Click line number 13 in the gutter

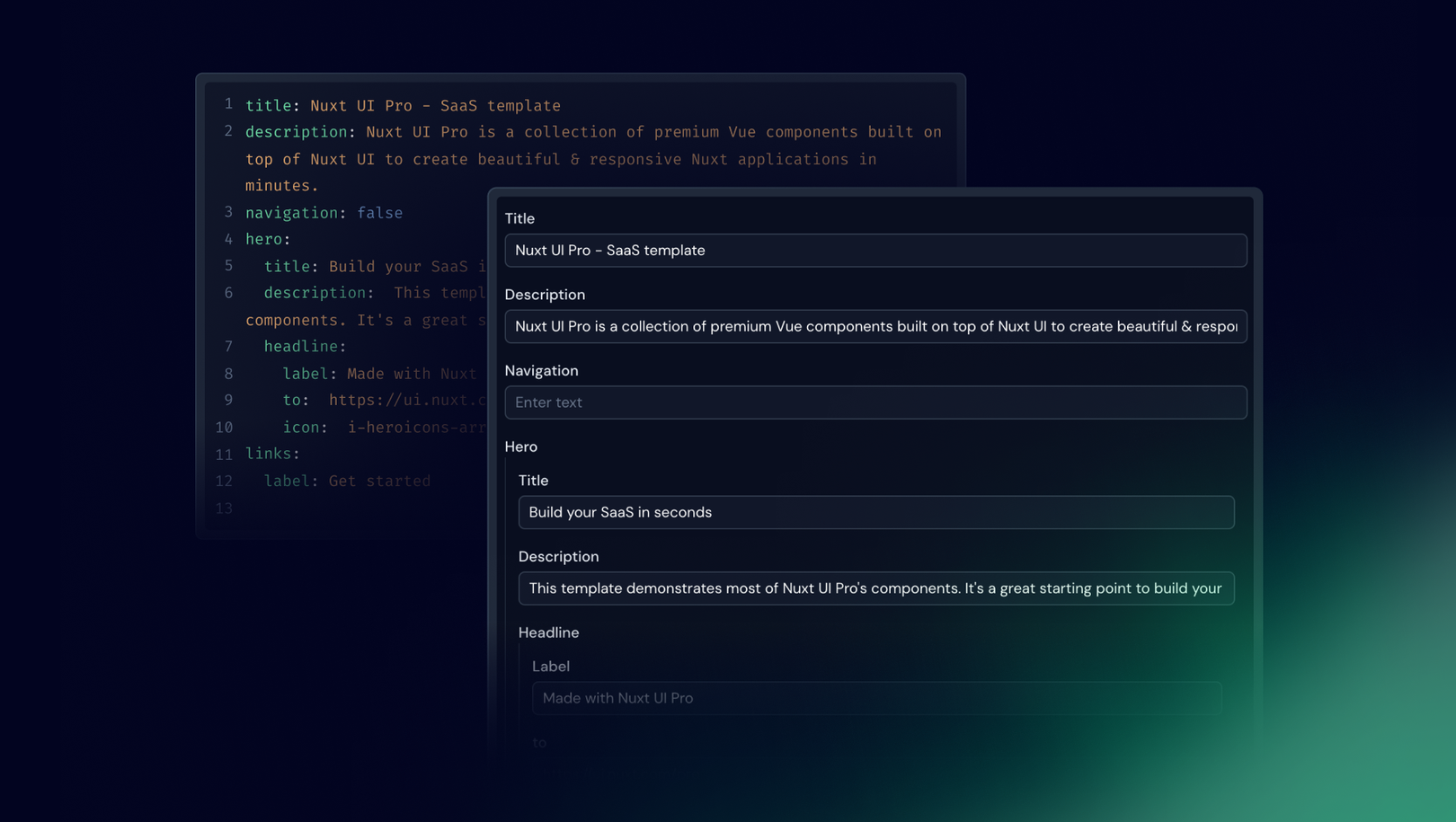coord(225,508)
